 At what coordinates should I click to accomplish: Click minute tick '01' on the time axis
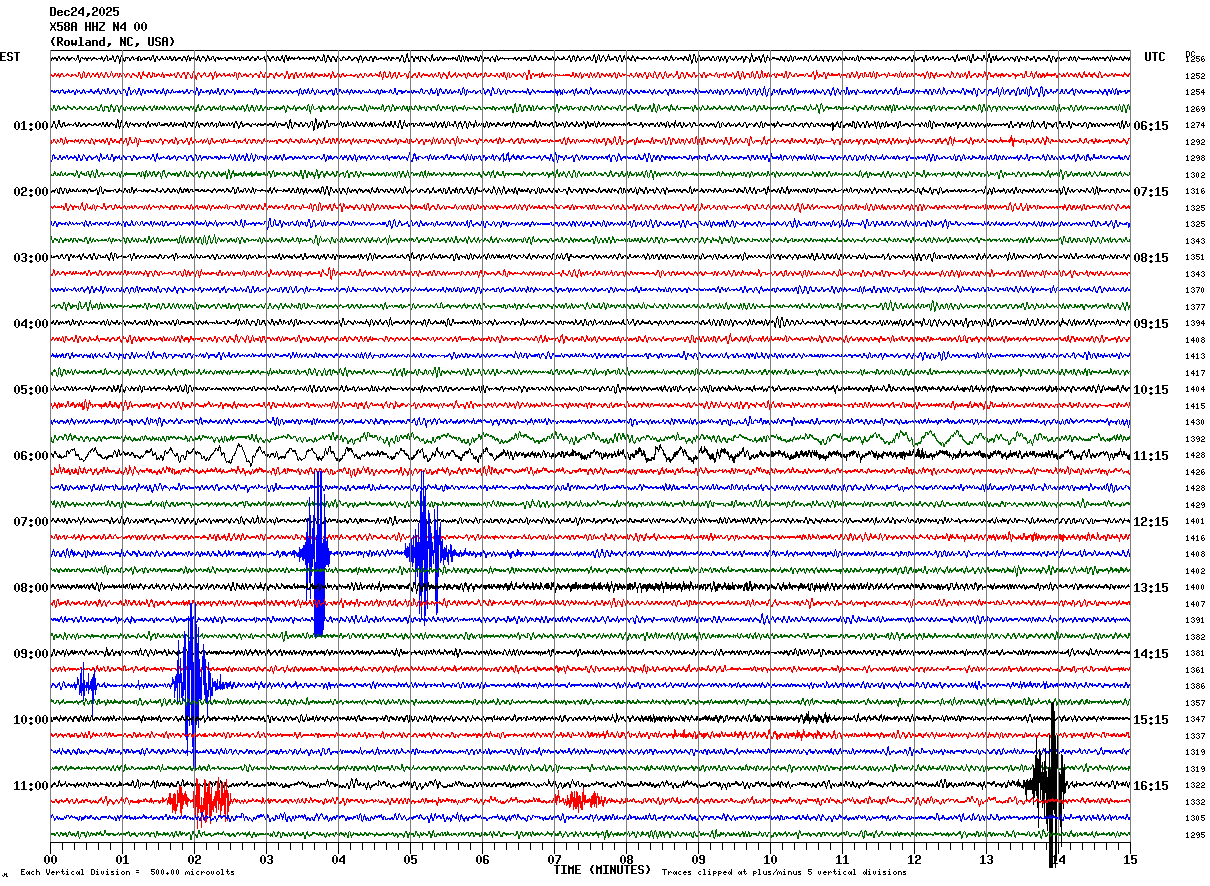[x=122, y=859]
